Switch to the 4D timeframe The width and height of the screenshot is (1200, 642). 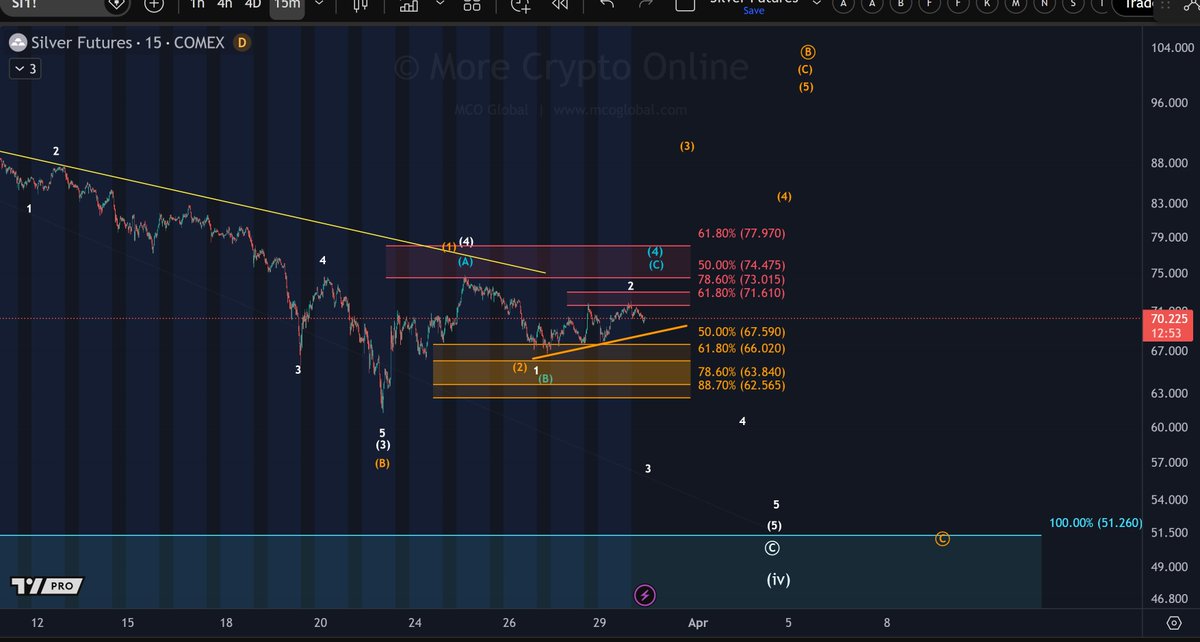coord(254,4)
